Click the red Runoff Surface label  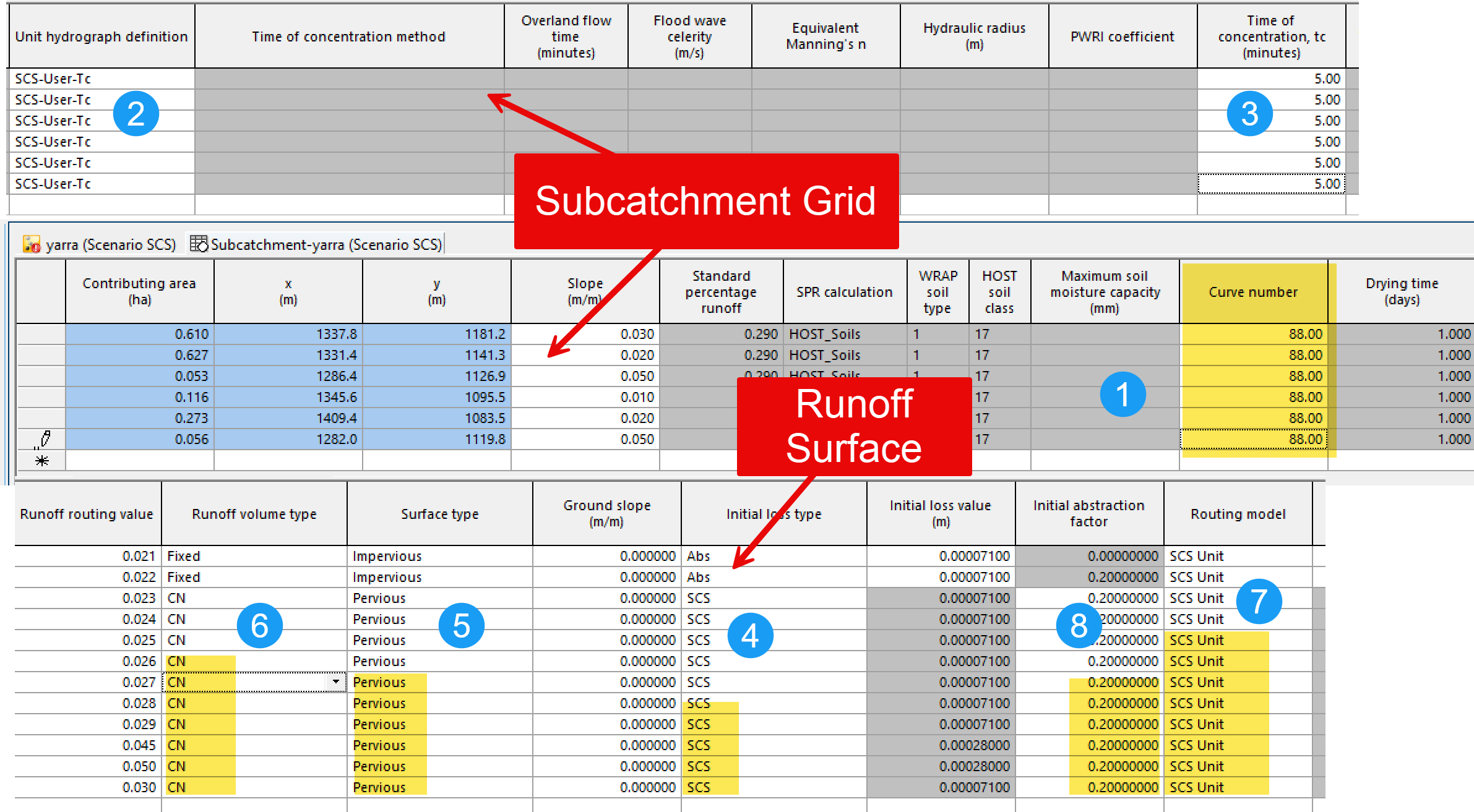853,426
